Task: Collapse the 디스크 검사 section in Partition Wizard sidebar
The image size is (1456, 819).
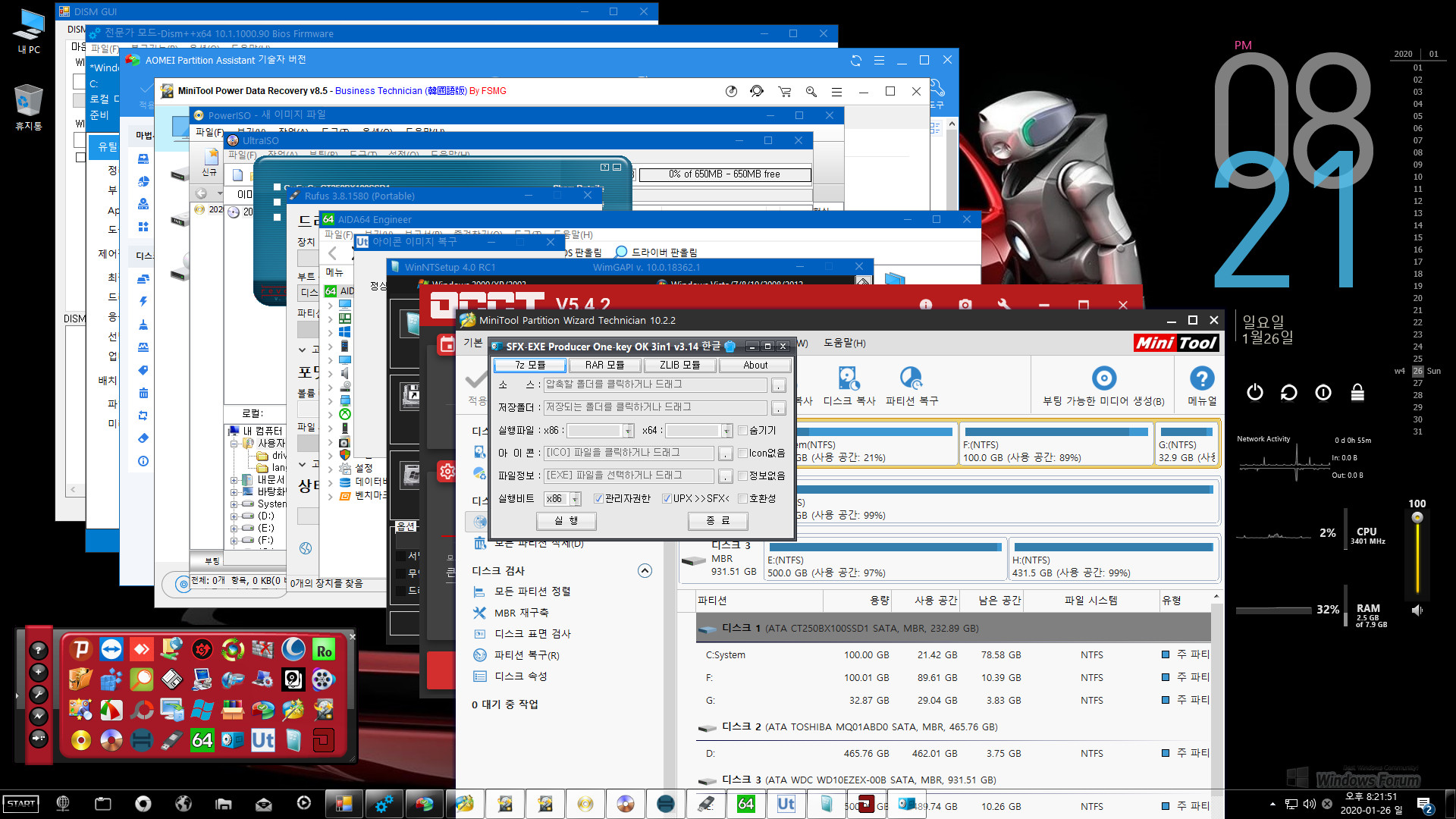Action: 645,570
